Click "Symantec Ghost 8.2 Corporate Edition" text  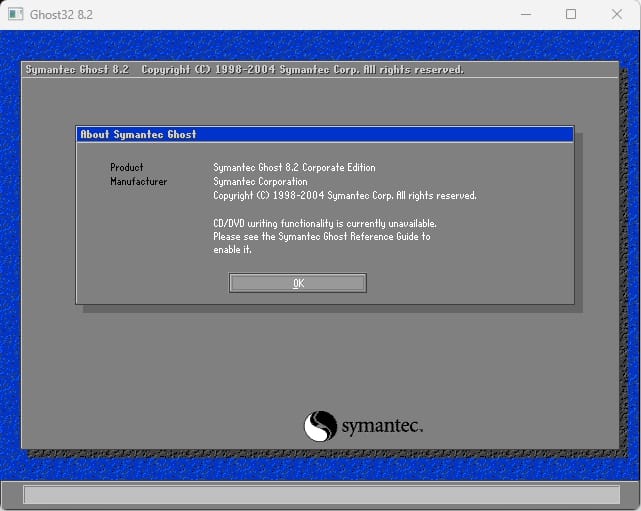click(294, 167)
